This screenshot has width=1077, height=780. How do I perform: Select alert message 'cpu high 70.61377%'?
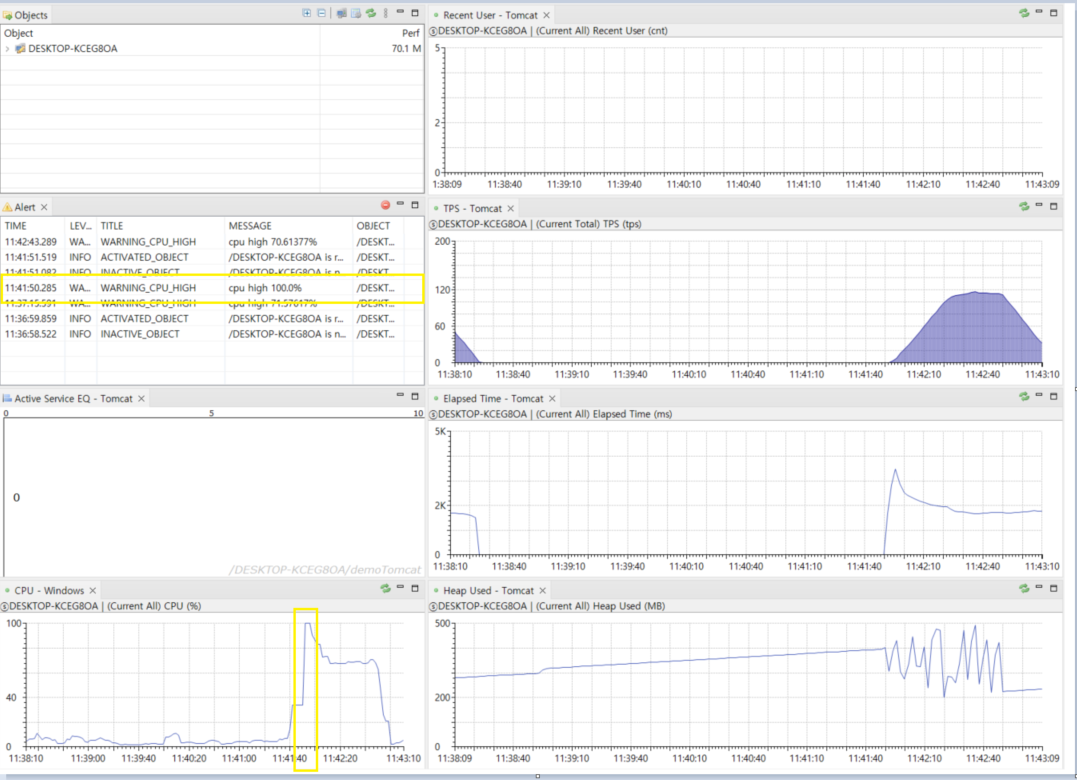(x=273, y=242)
